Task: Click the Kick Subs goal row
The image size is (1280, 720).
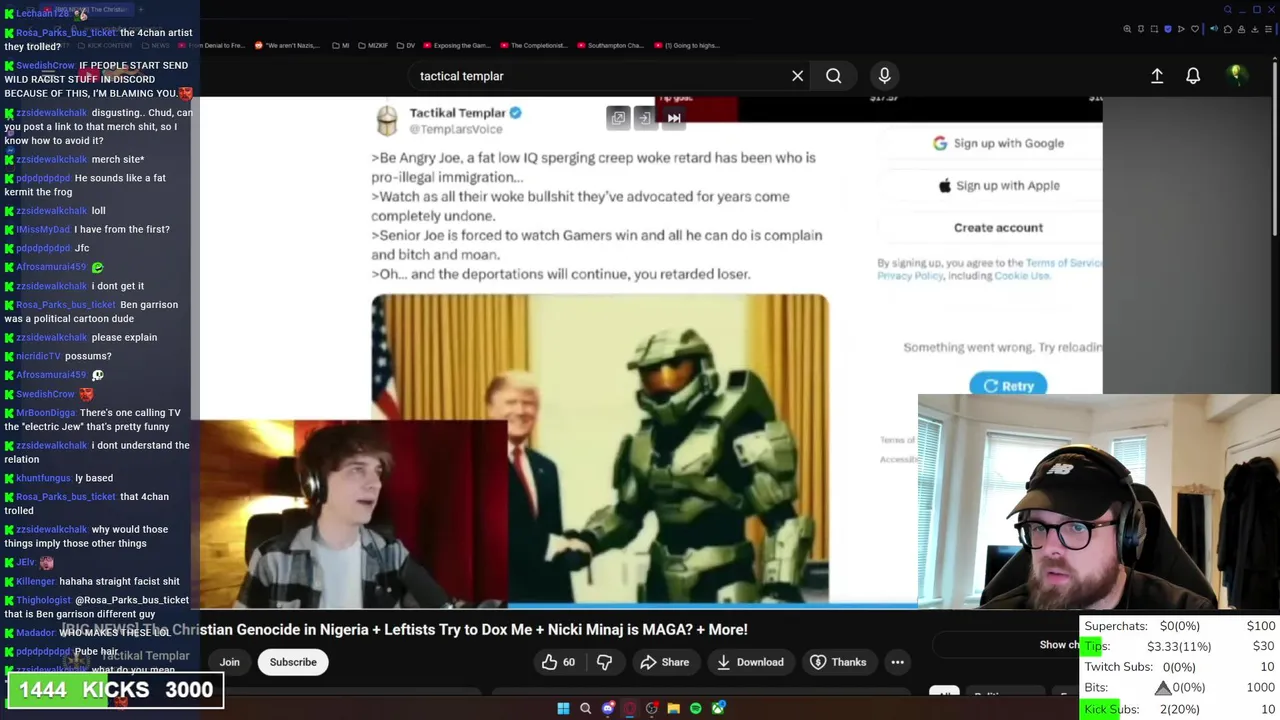Action: pos(1179,709)
